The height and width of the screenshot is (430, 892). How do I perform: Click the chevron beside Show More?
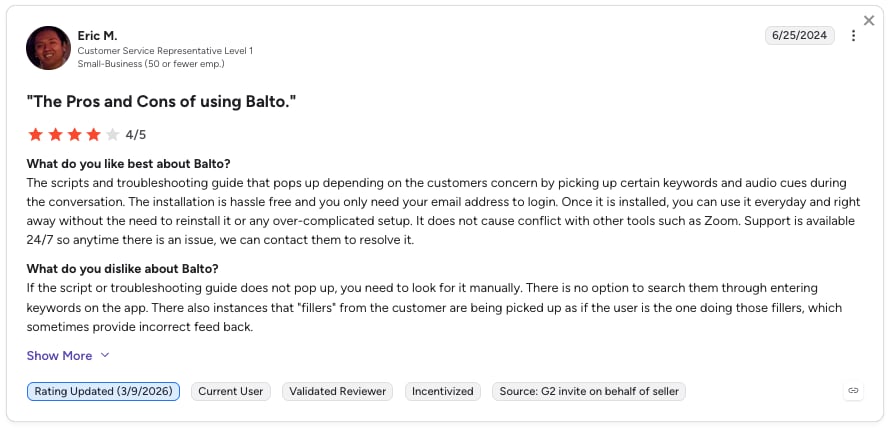105,355
